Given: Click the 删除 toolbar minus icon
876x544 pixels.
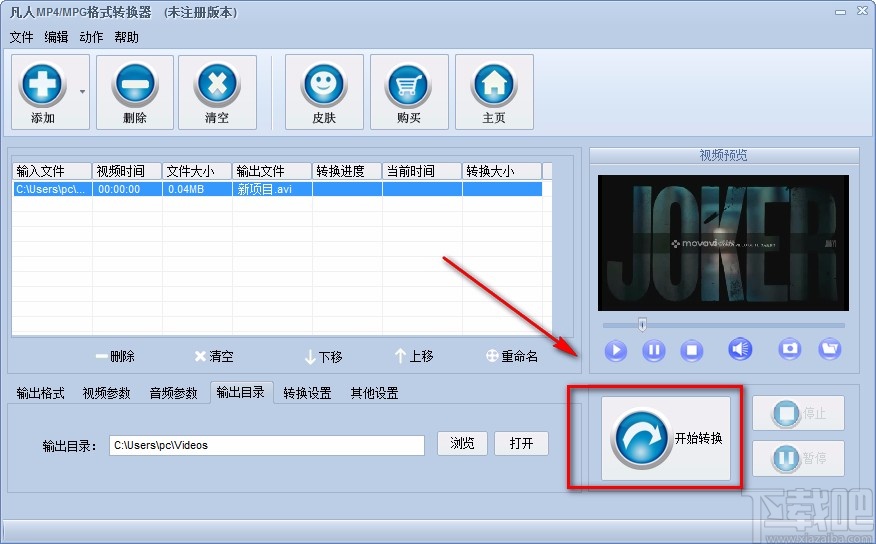Looking at the screenshot, I should tap(135, 85).
